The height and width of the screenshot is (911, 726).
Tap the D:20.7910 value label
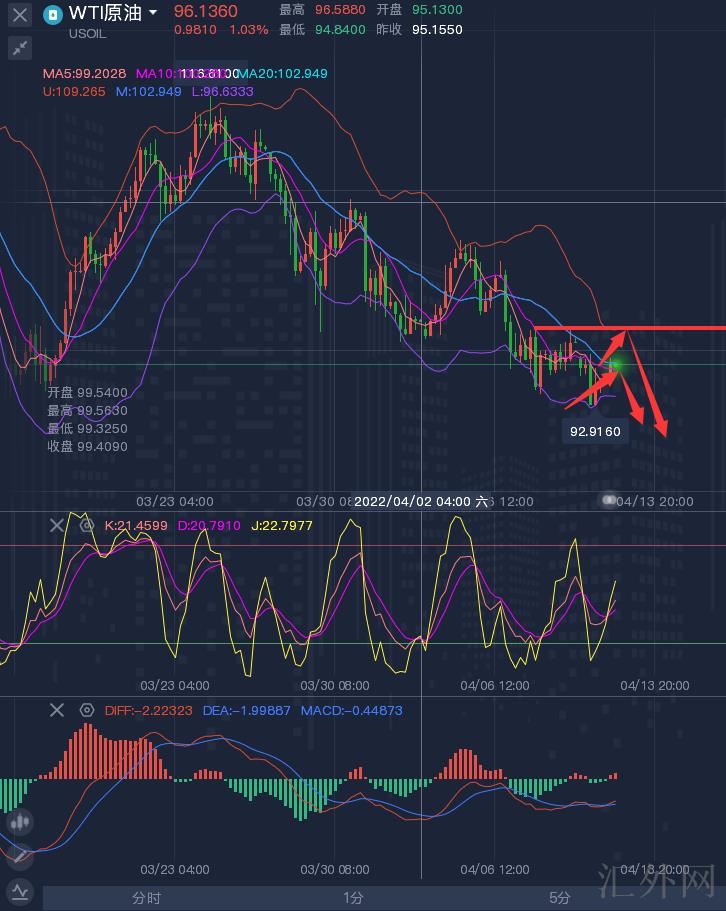click(x=209, y=526)
